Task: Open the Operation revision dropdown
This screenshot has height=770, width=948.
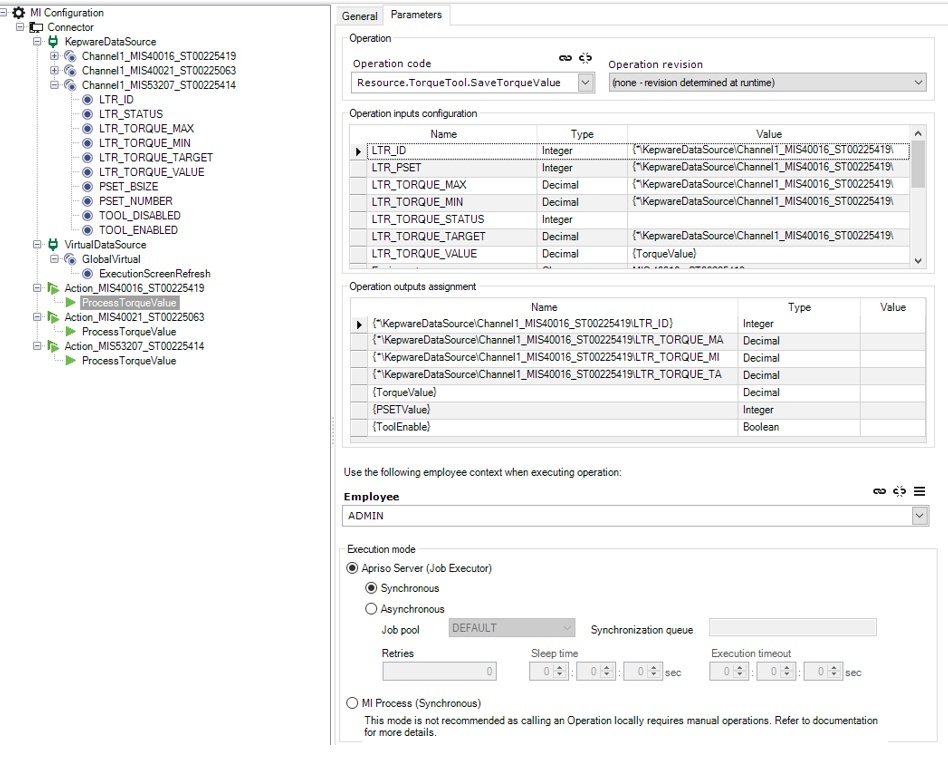Action: click(918, 83)
